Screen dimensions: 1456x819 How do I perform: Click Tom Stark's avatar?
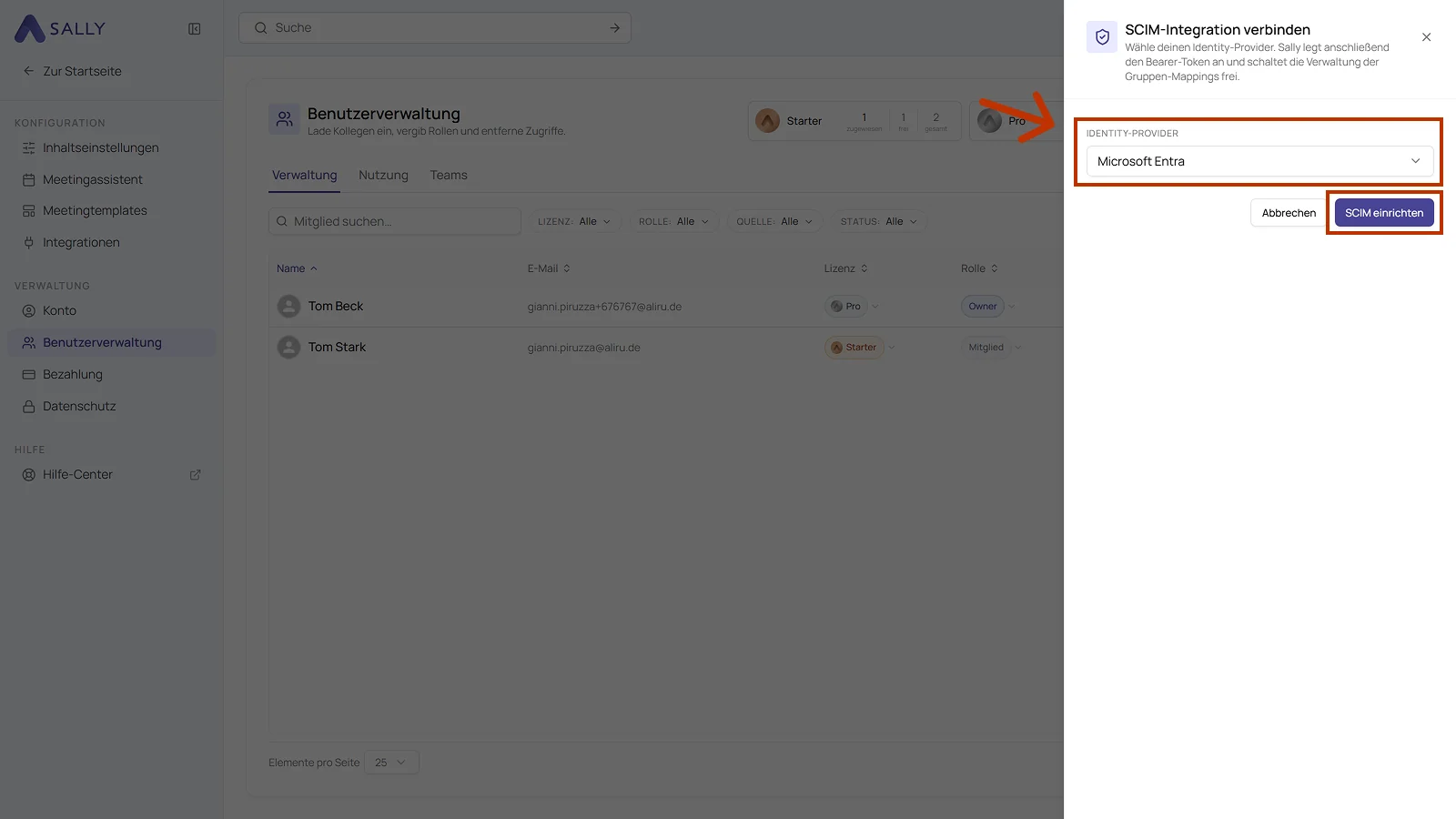pos(288,348)
